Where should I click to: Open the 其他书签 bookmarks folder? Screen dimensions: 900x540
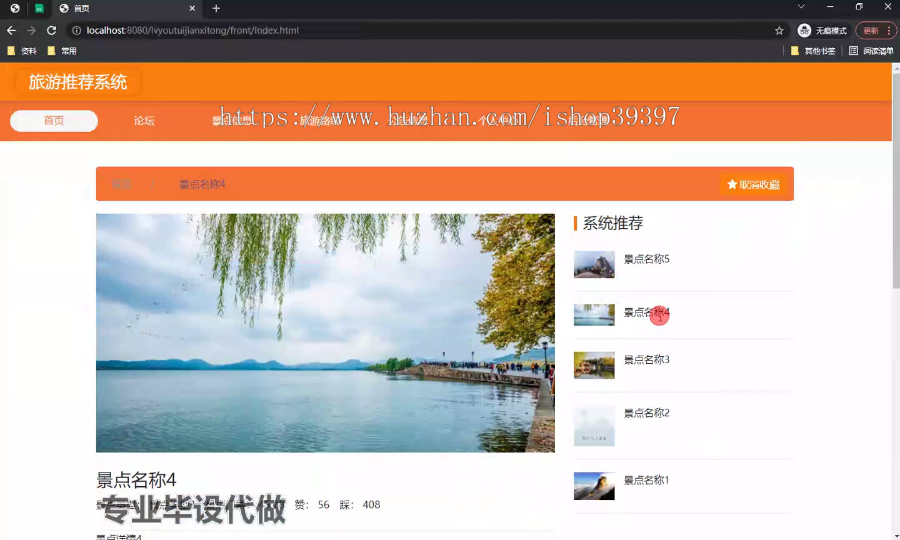tap(813, 51)
